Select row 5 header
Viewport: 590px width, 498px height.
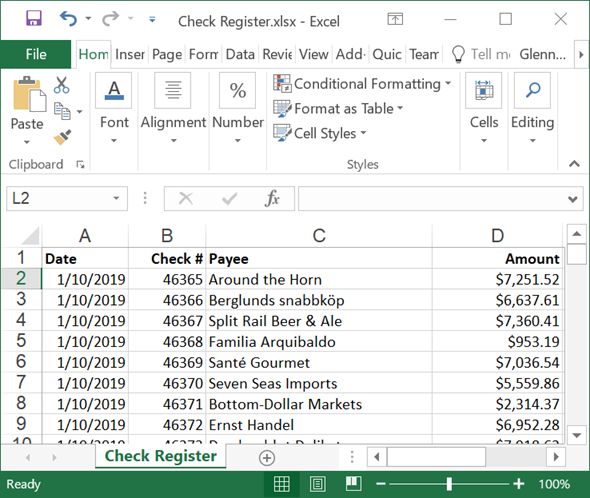tap(21, 341)
